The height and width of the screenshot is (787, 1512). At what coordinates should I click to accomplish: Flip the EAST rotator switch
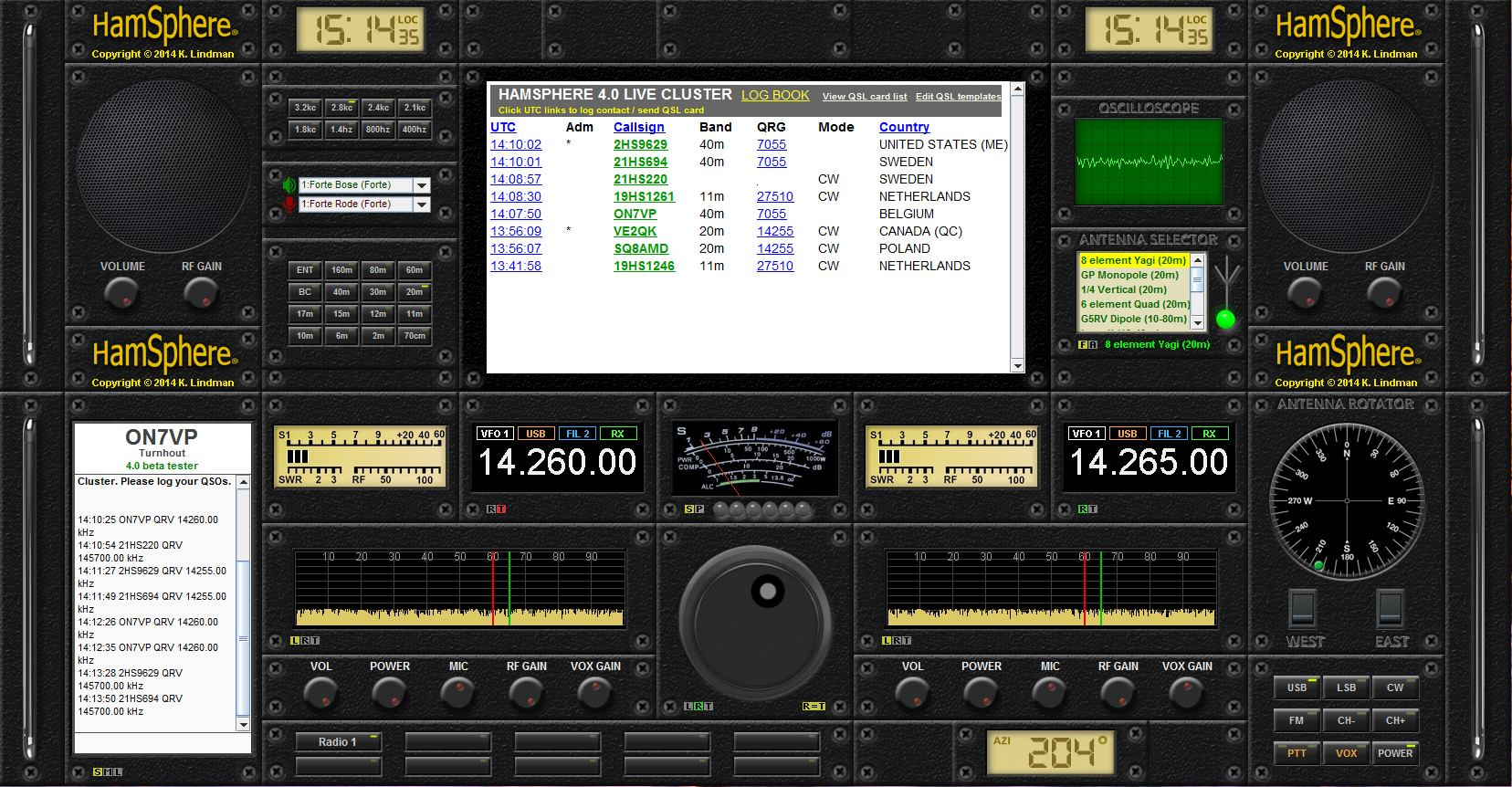(x=1390, y=608)
